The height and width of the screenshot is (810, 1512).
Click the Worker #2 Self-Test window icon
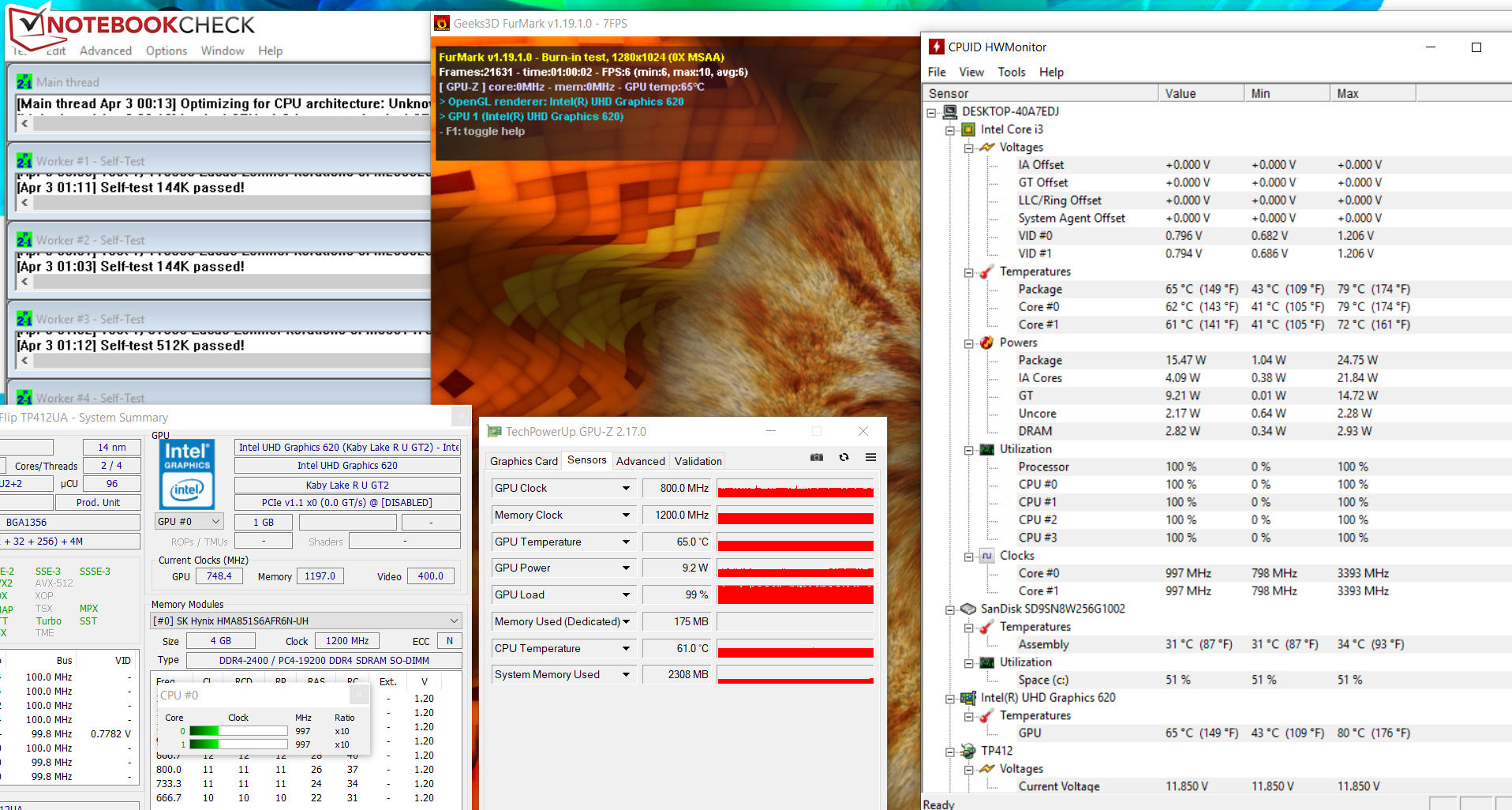tap(24, 240)
